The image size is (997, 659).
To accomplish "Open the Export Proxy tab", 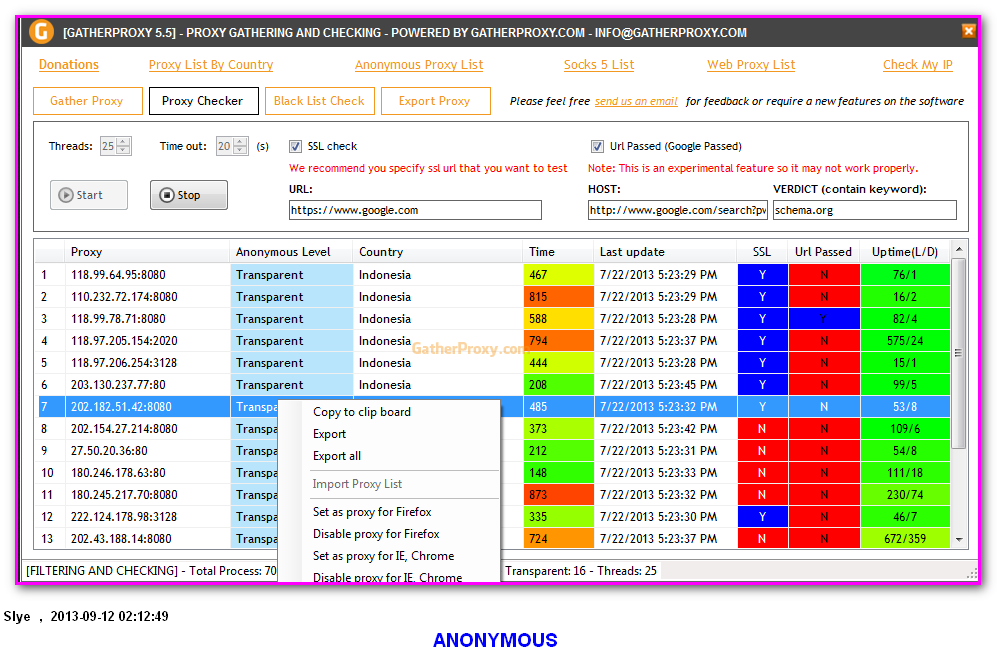I will [436, 101].
